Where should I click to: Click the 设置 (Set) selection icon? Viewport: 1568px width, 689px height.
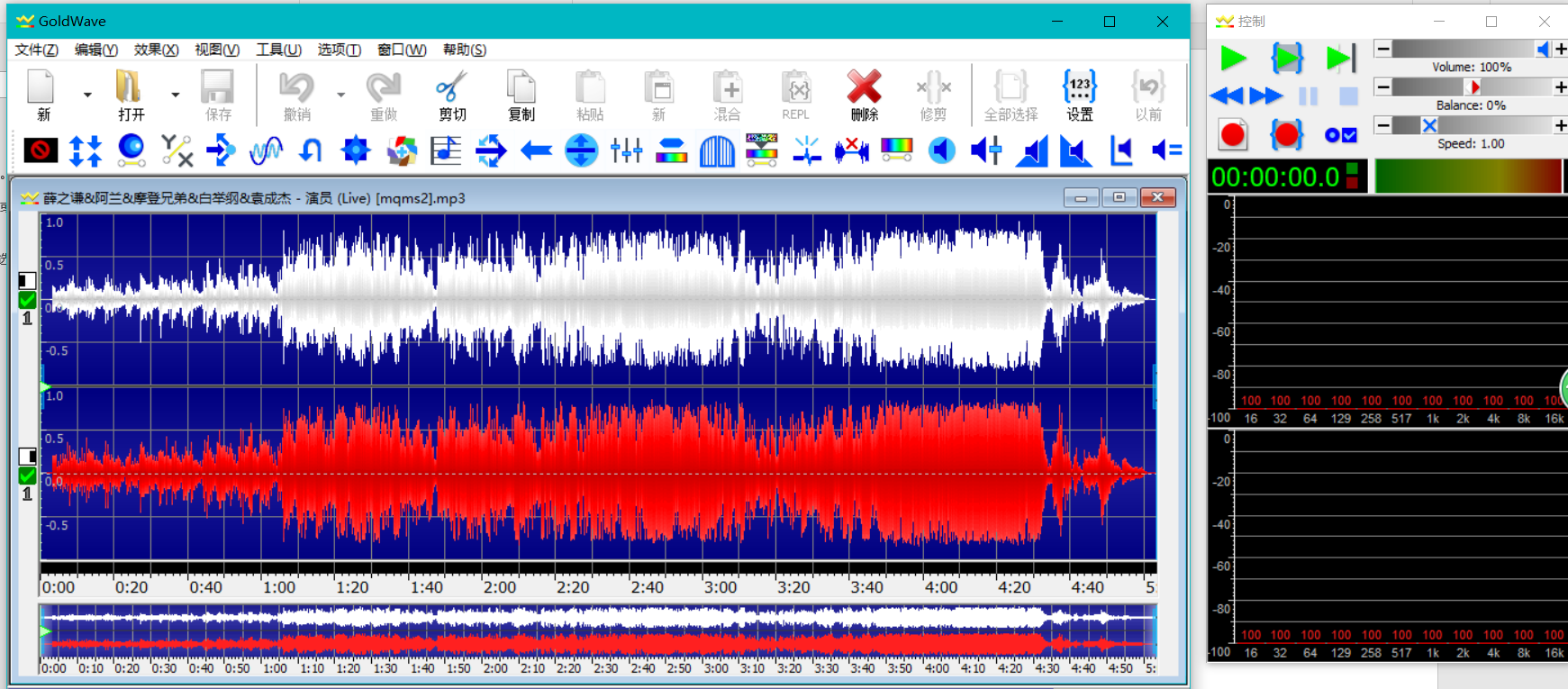pos(1079,95)
